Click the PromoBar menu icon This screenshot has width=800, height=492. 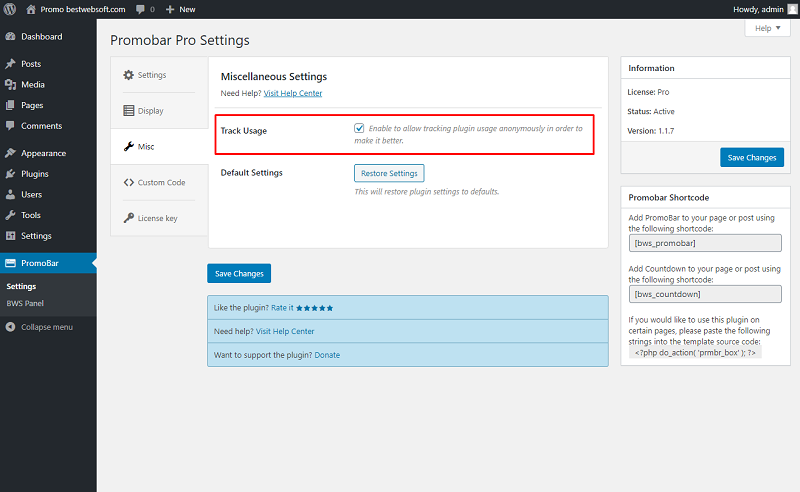click(10, 263)
